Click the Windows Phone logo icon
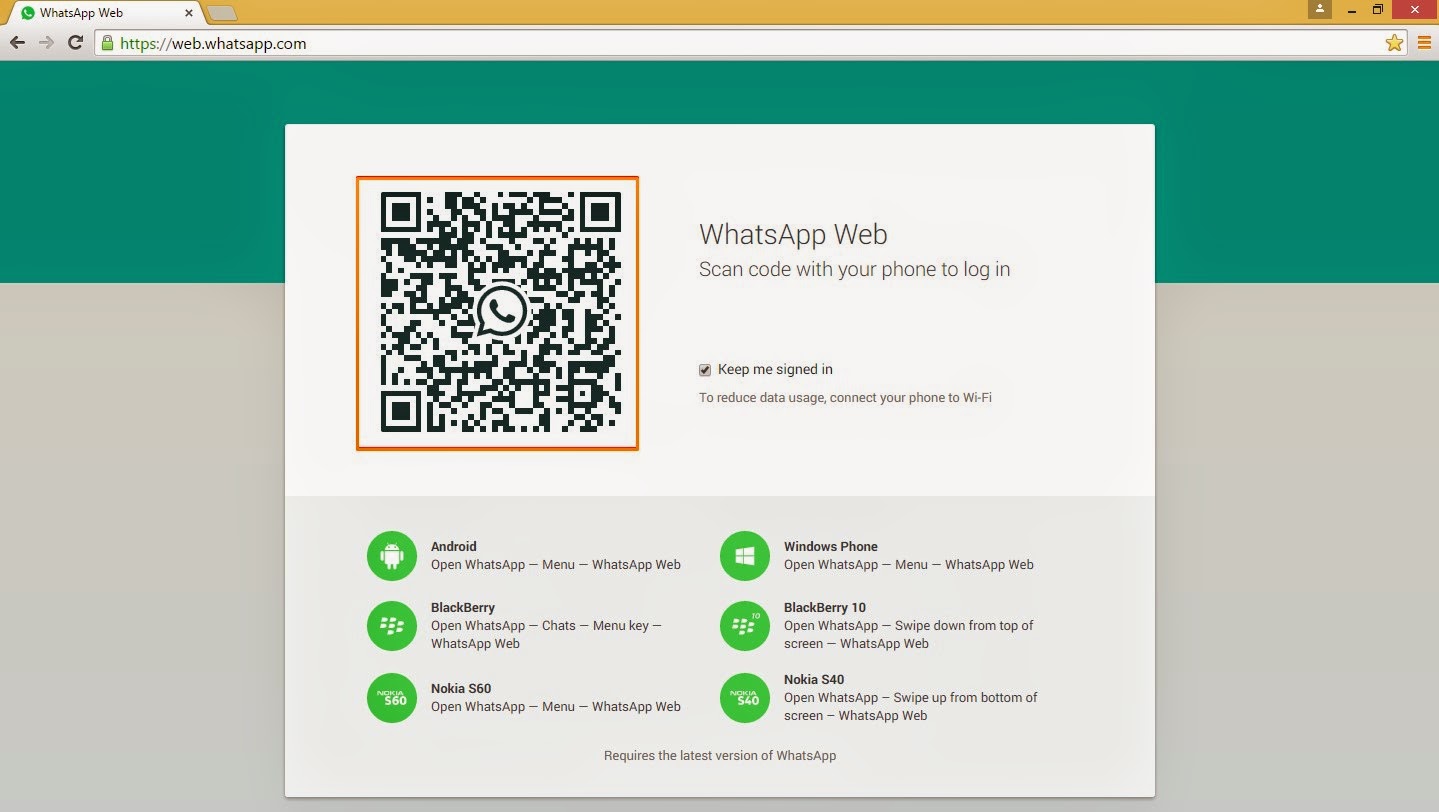The width and height of the screenshot is (1439, 812). click(x=745, y=556)
